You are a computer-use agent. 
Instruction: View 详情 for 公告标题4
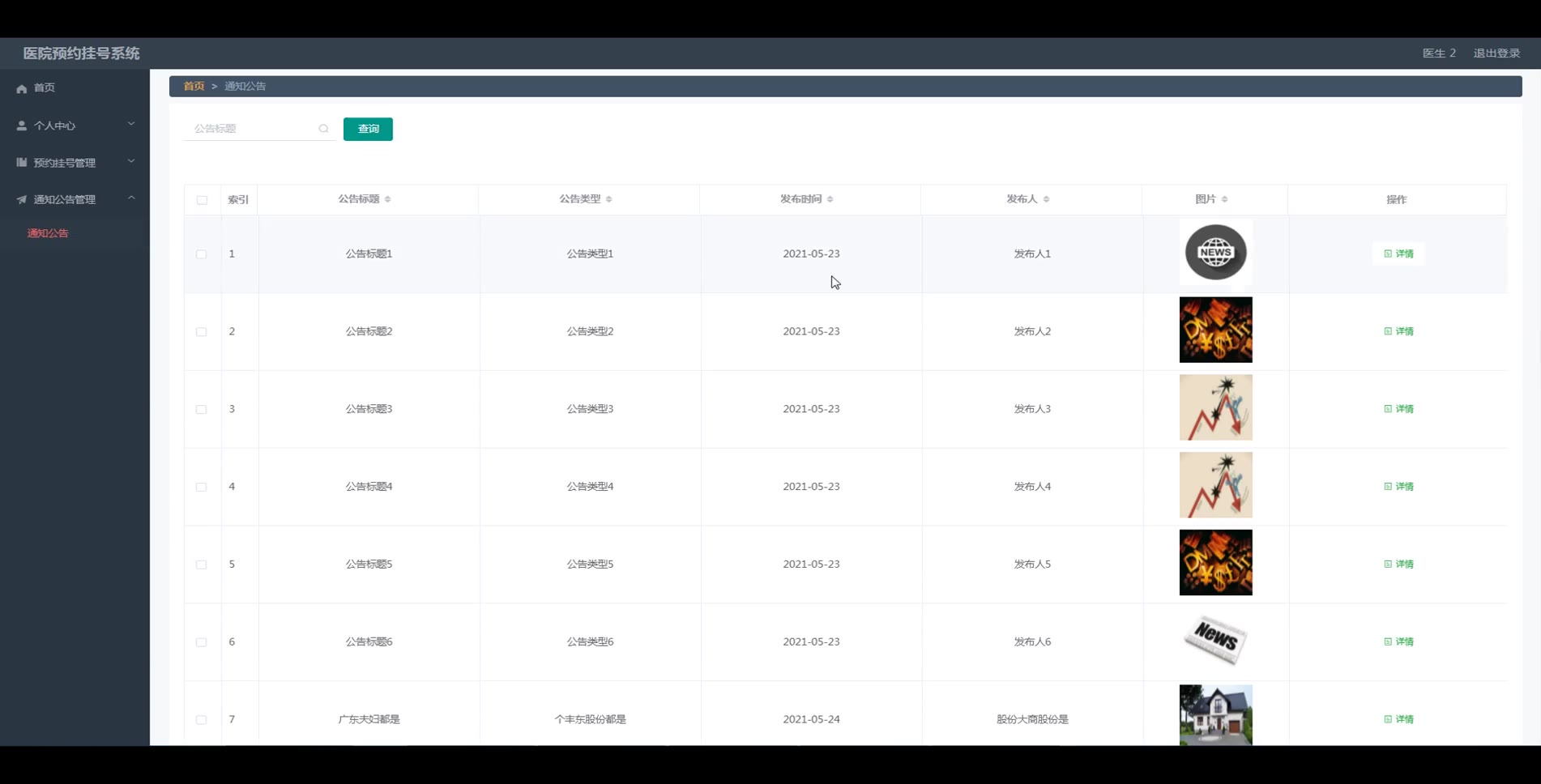pos(1398,487)
